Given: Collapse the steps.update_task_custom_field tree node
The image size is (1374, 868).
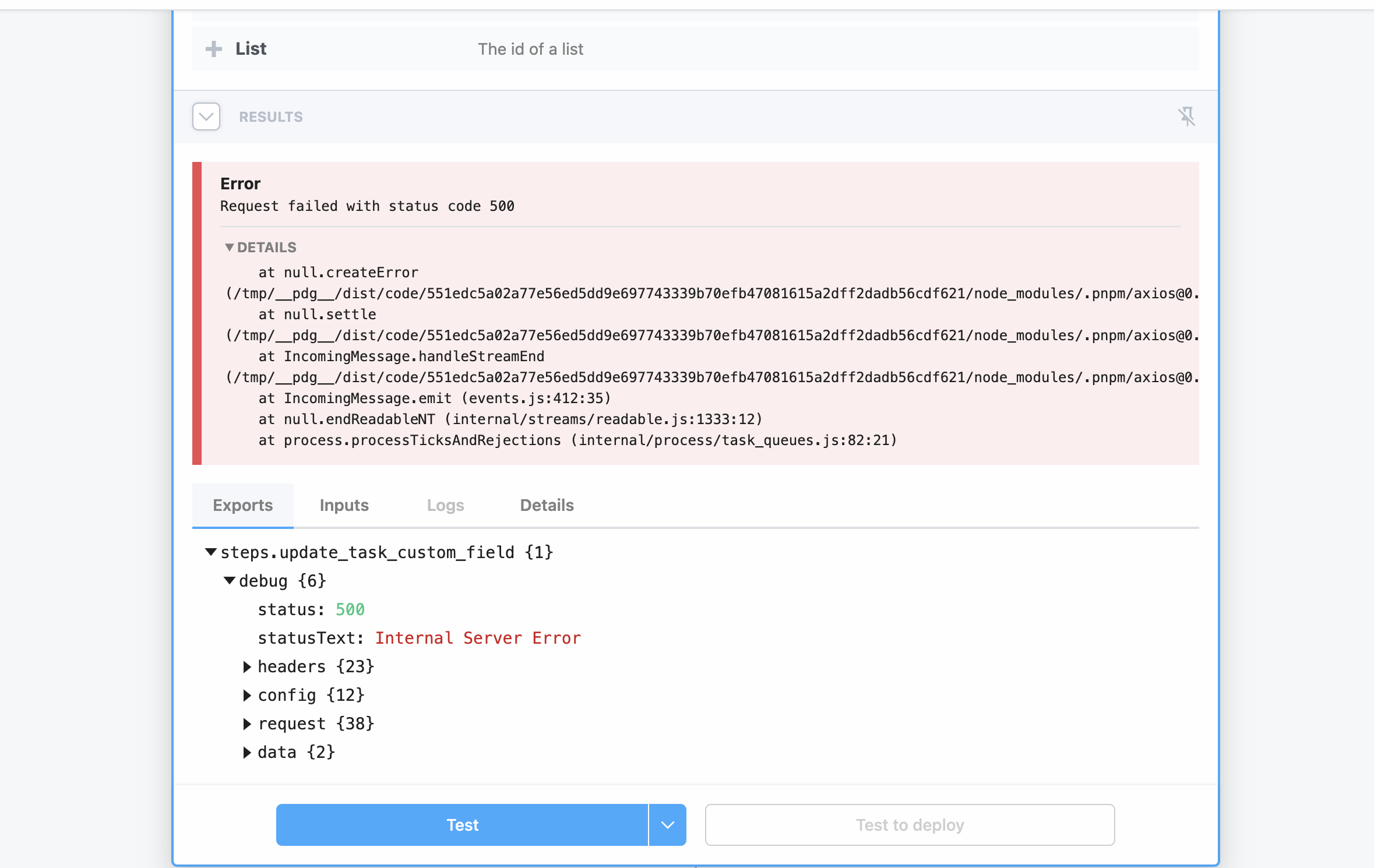Looking at the screenshot, I should (212, 552).
